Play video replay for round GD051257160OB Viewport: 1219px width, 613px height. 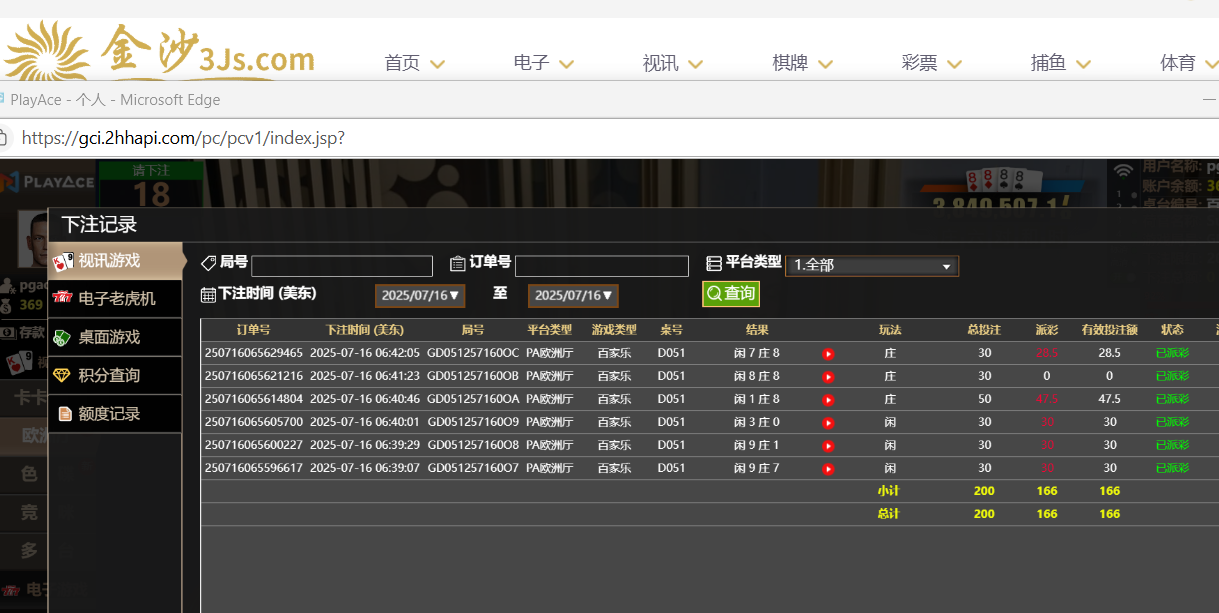click(828, 377)
